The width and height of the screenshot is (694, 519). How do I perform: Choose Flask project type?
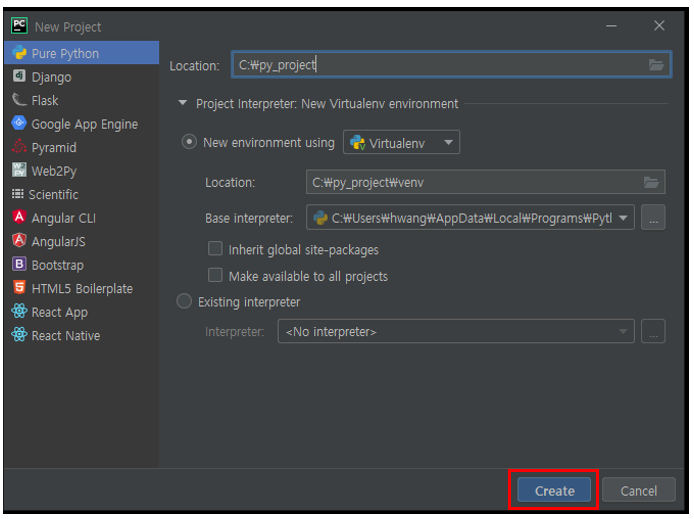click(81, 100)
